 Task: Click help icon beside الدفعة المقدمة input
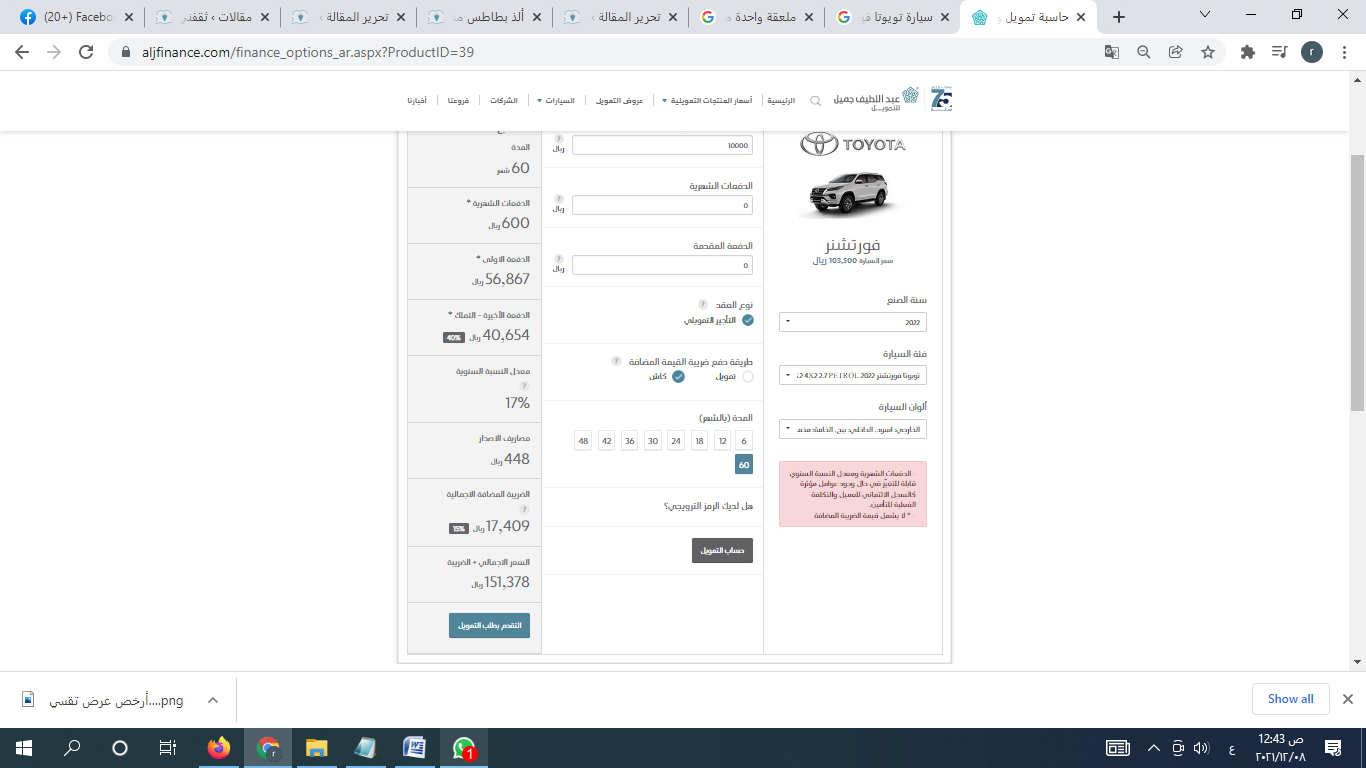558,259
